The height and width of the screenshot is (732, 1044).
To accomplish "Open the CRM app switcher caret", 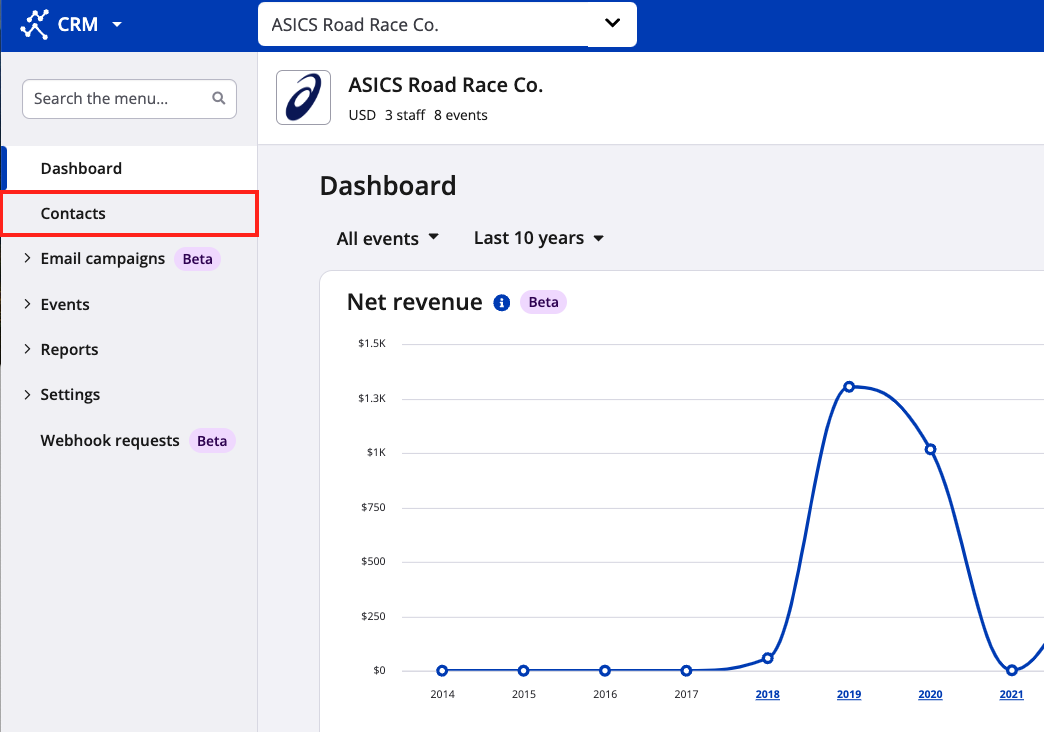I will click(117, 24).
